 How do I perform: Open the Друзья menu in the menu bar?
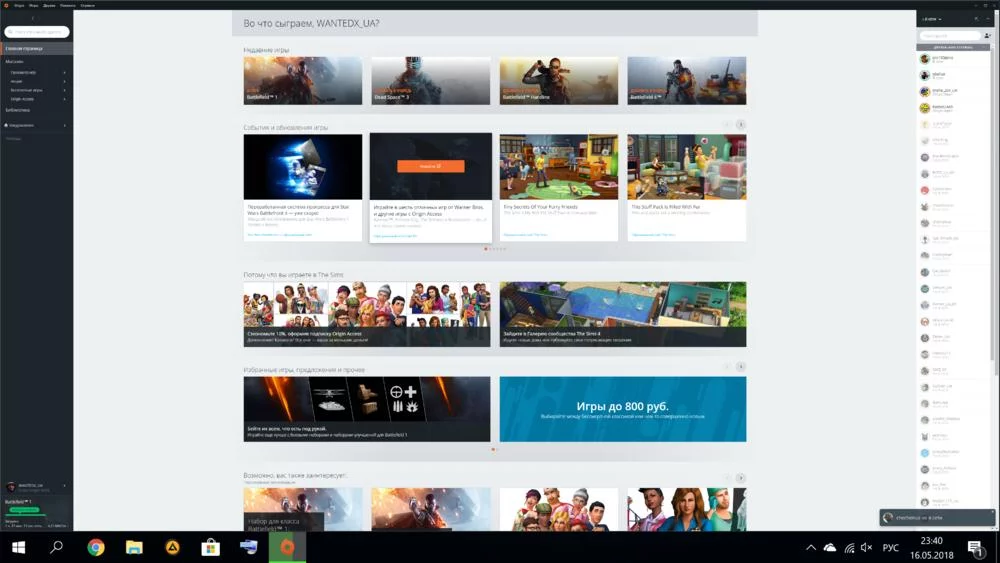tap(49, 5)
